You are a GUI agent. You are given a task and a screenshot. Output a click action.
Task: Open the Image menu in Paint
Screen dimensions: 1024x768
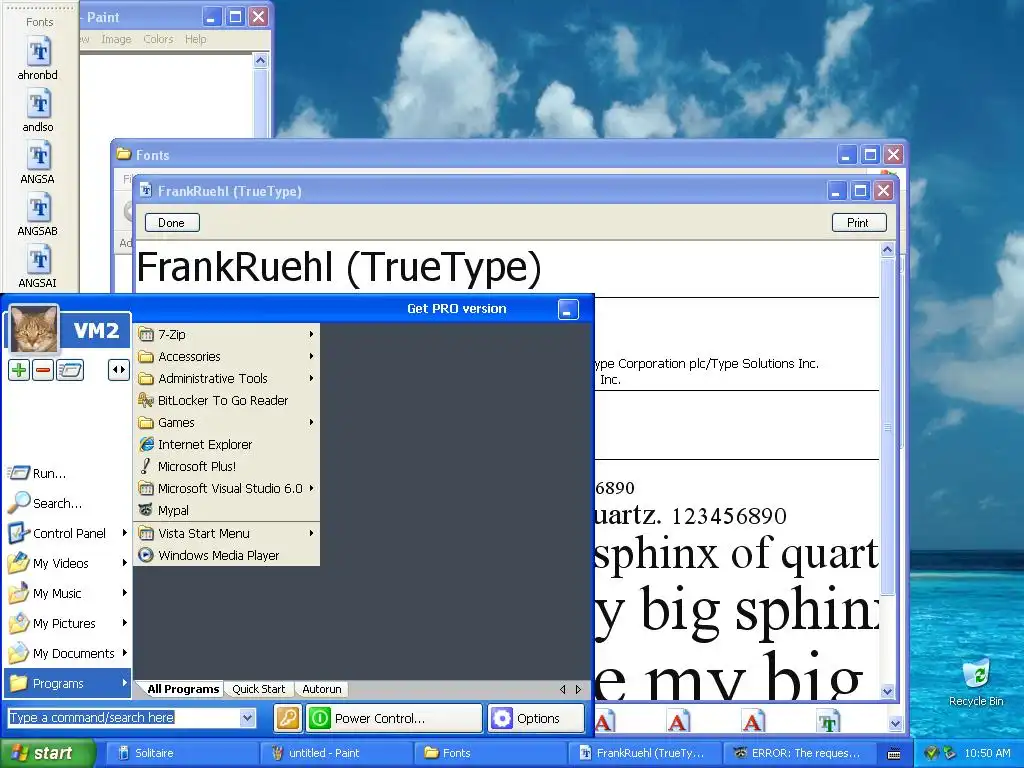click(116, 39)
